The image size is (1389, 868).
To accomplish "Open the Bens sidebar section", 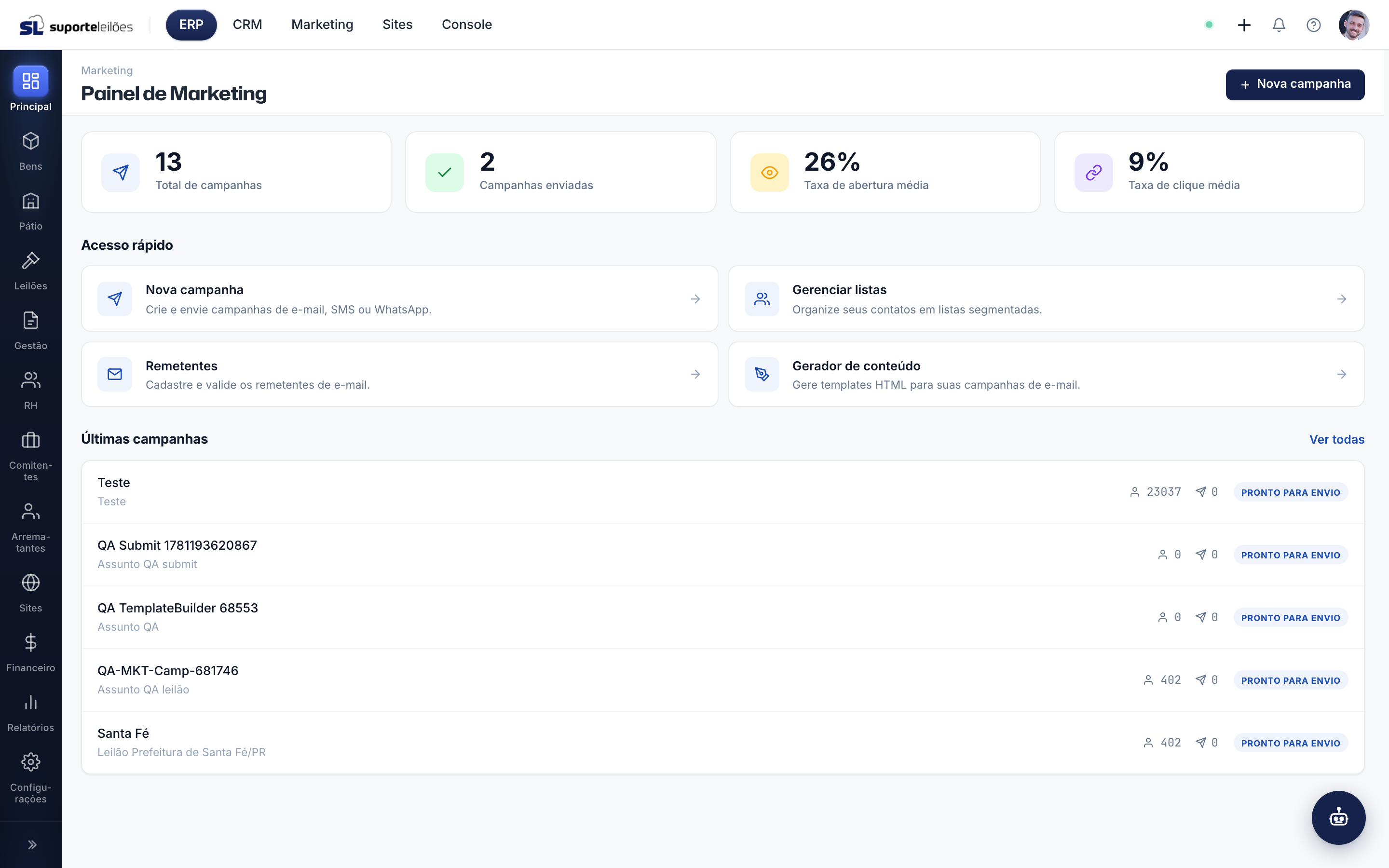I will pos(30,151).
